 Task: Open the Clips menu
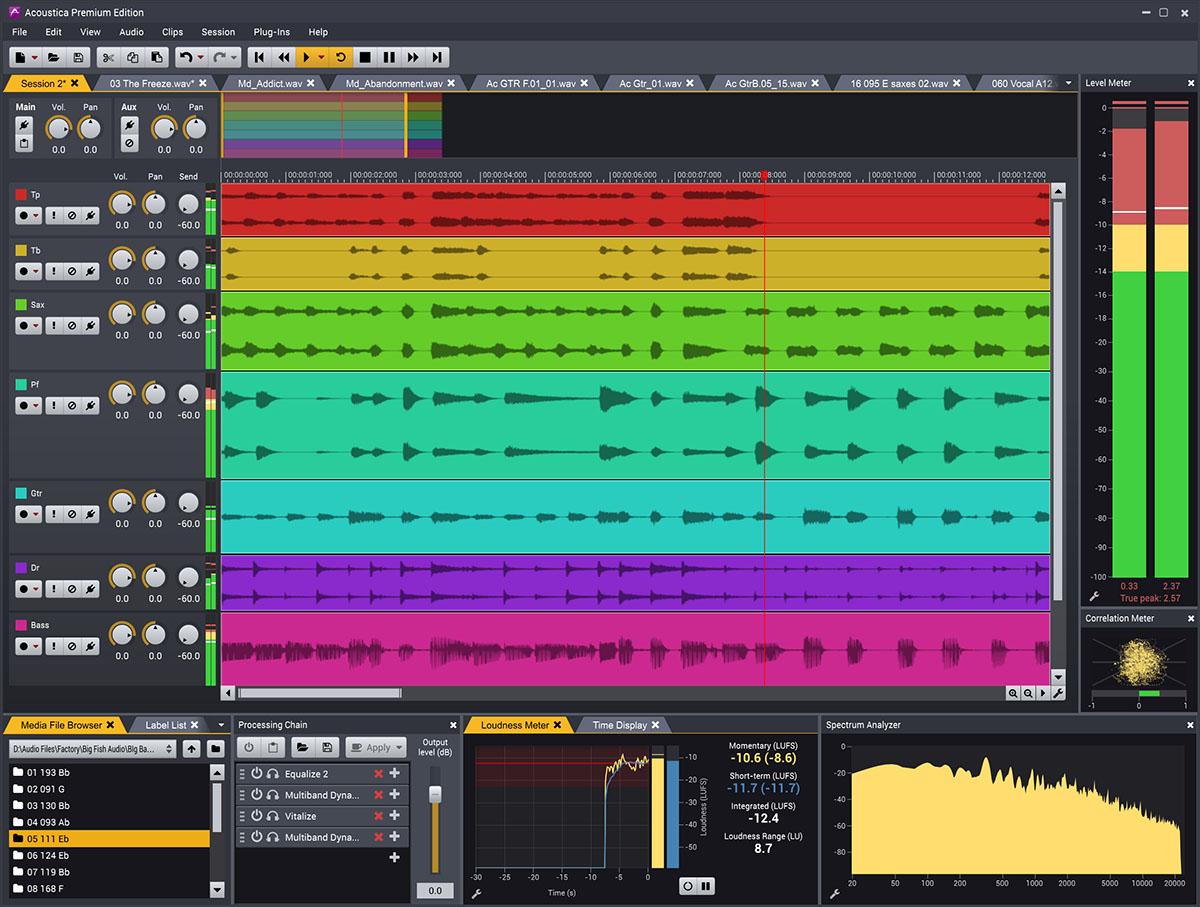pos(172,32)
